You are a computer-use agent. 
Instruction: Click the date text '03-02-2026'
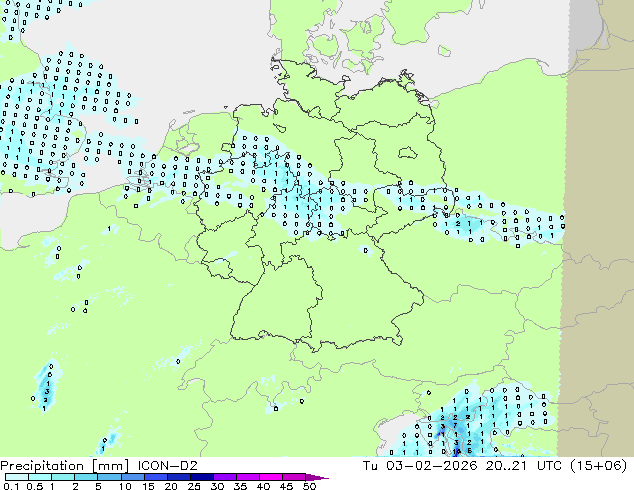click(x=431, y=466)
